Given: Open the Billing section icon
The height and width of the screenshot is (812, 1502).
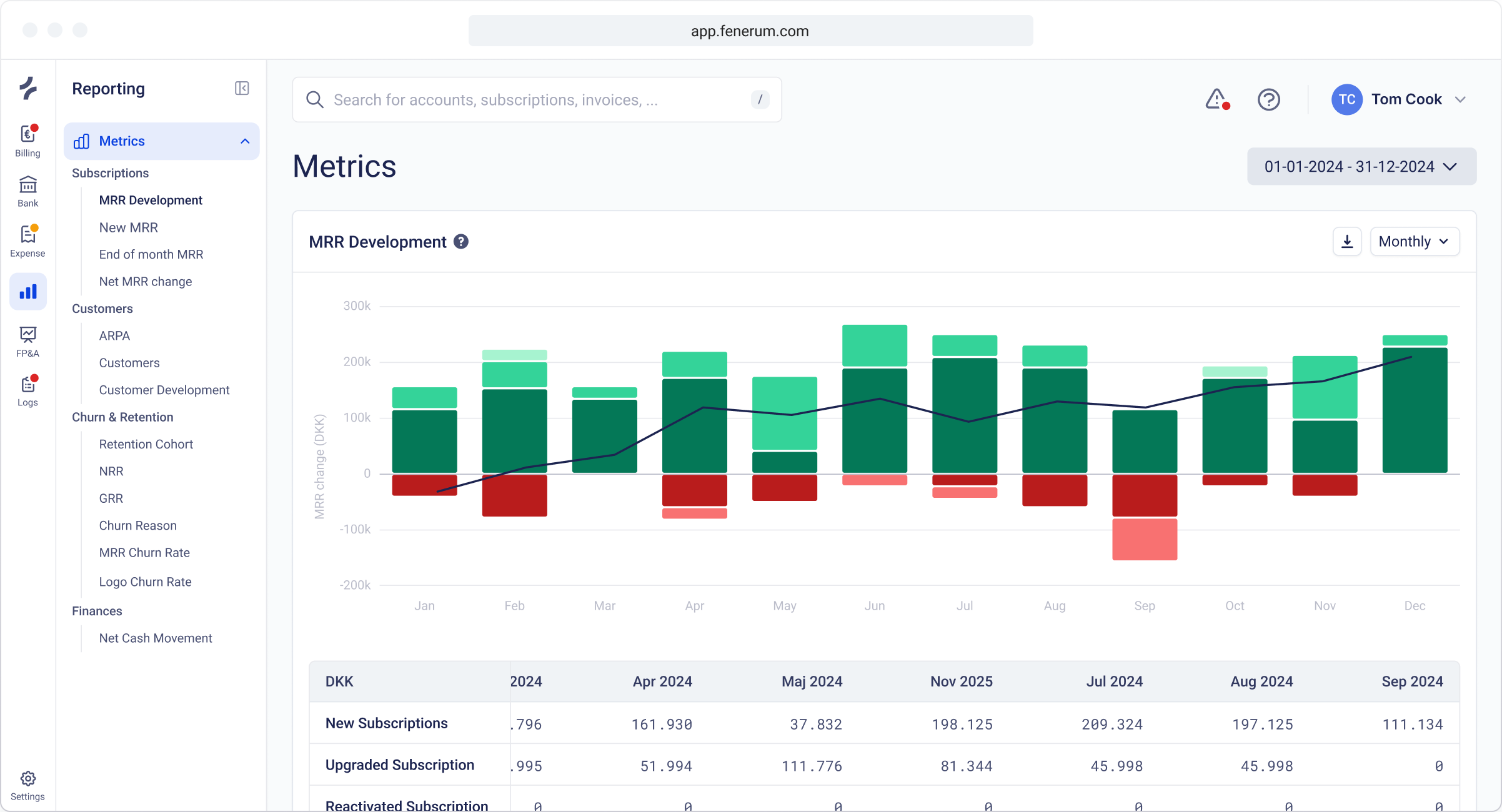Looking at the screenshot, I should pyautogui.click(x=27, y=135).
